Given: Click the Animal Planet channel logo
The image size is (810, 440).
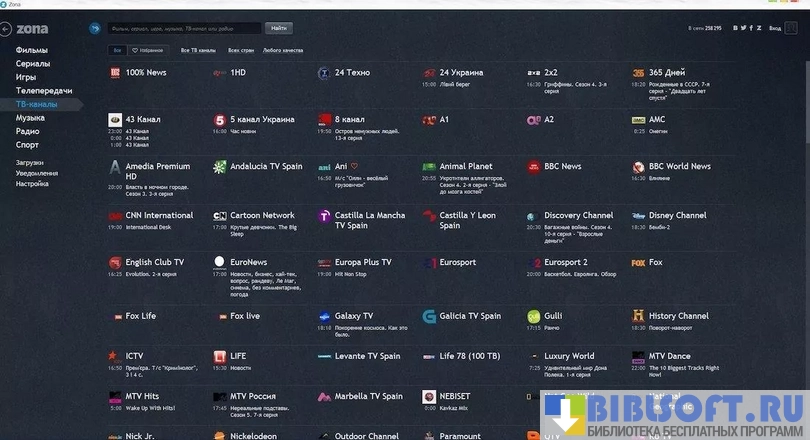Looking at the screenshot, I should pos(428,167).
